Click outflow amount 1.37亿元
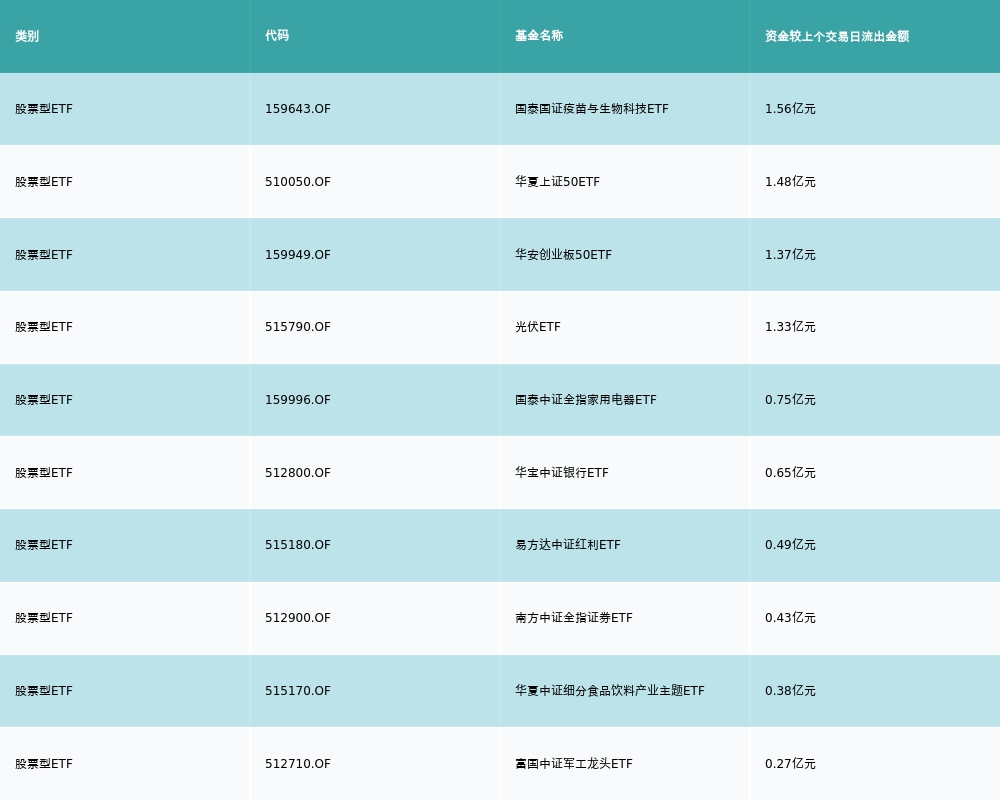Image resolution: width=1000 pixels, height=800 pixels. point(790,255)
